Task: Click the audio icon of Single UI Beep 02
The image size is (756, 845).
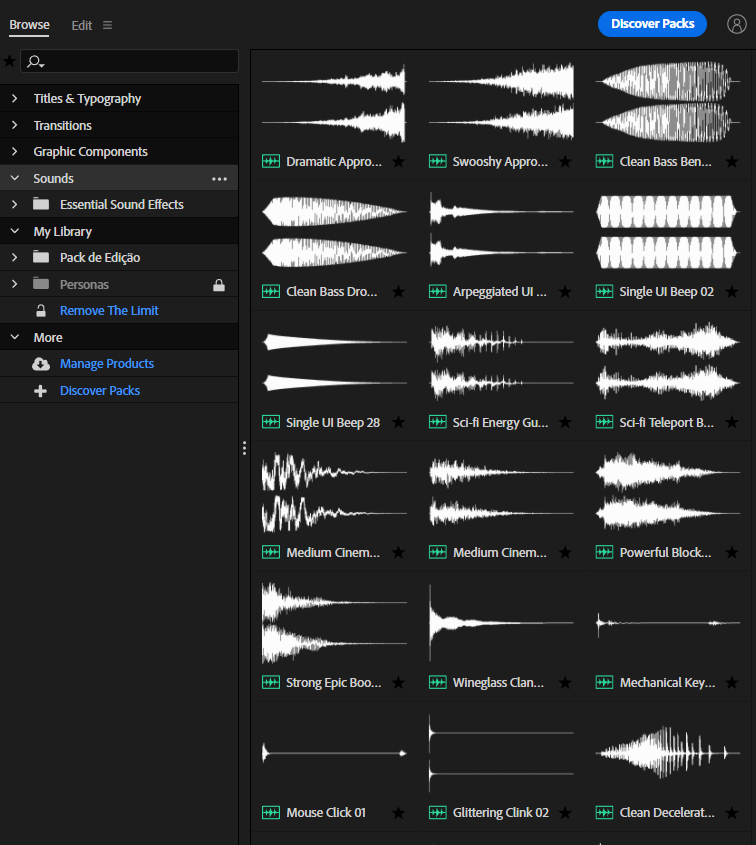Action: point(605,292)
